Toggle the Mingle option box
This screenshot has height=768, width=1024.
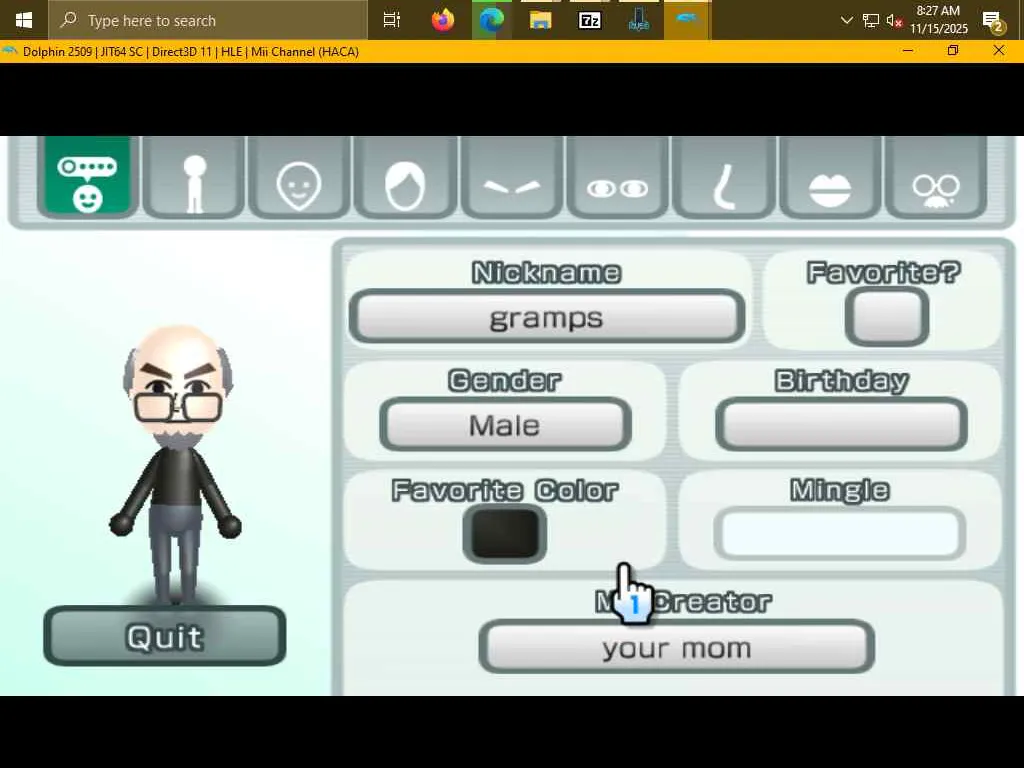click(840, 534)
